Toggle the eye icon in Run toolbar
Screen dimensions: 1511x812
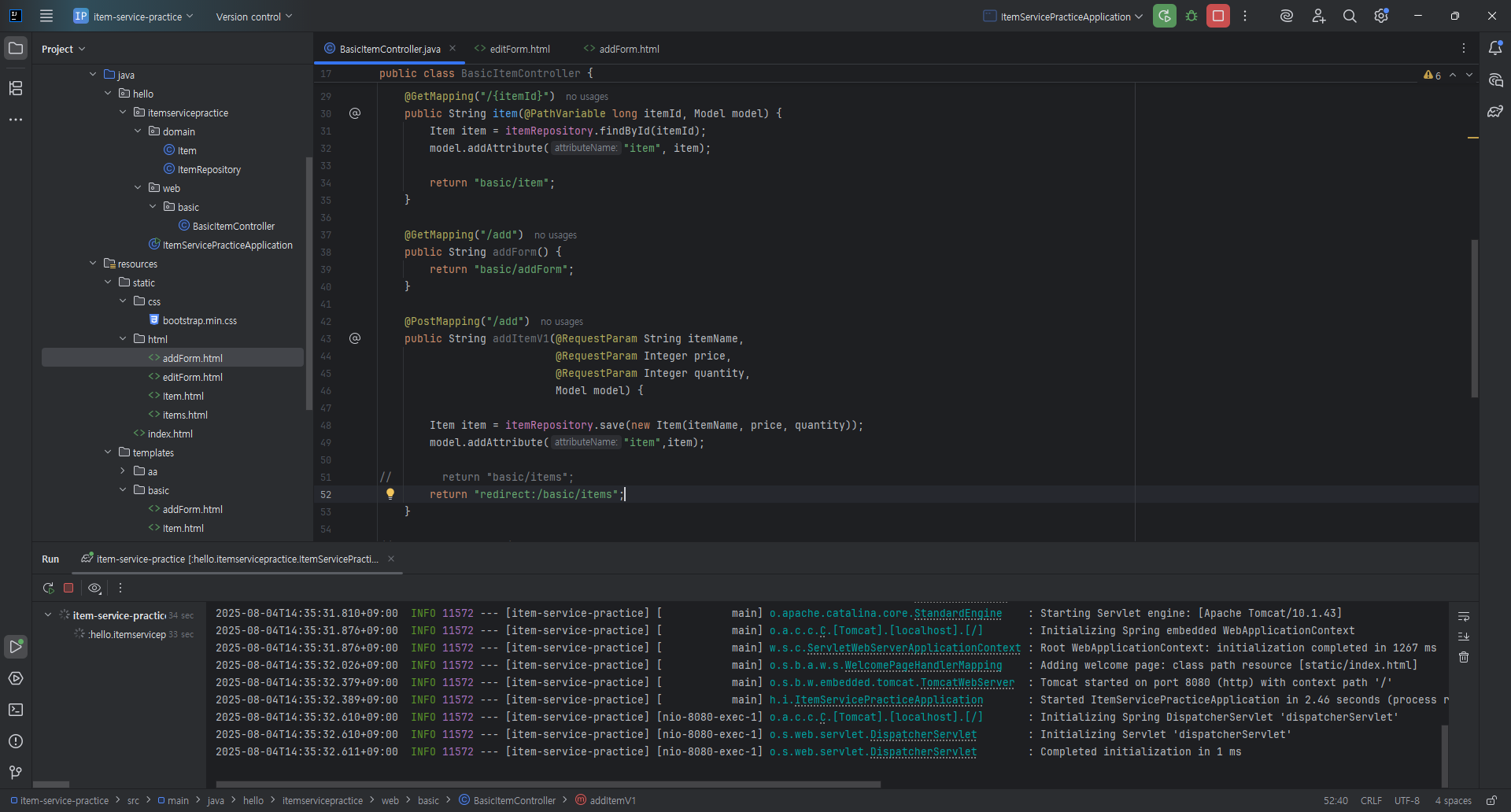[94, 588]
